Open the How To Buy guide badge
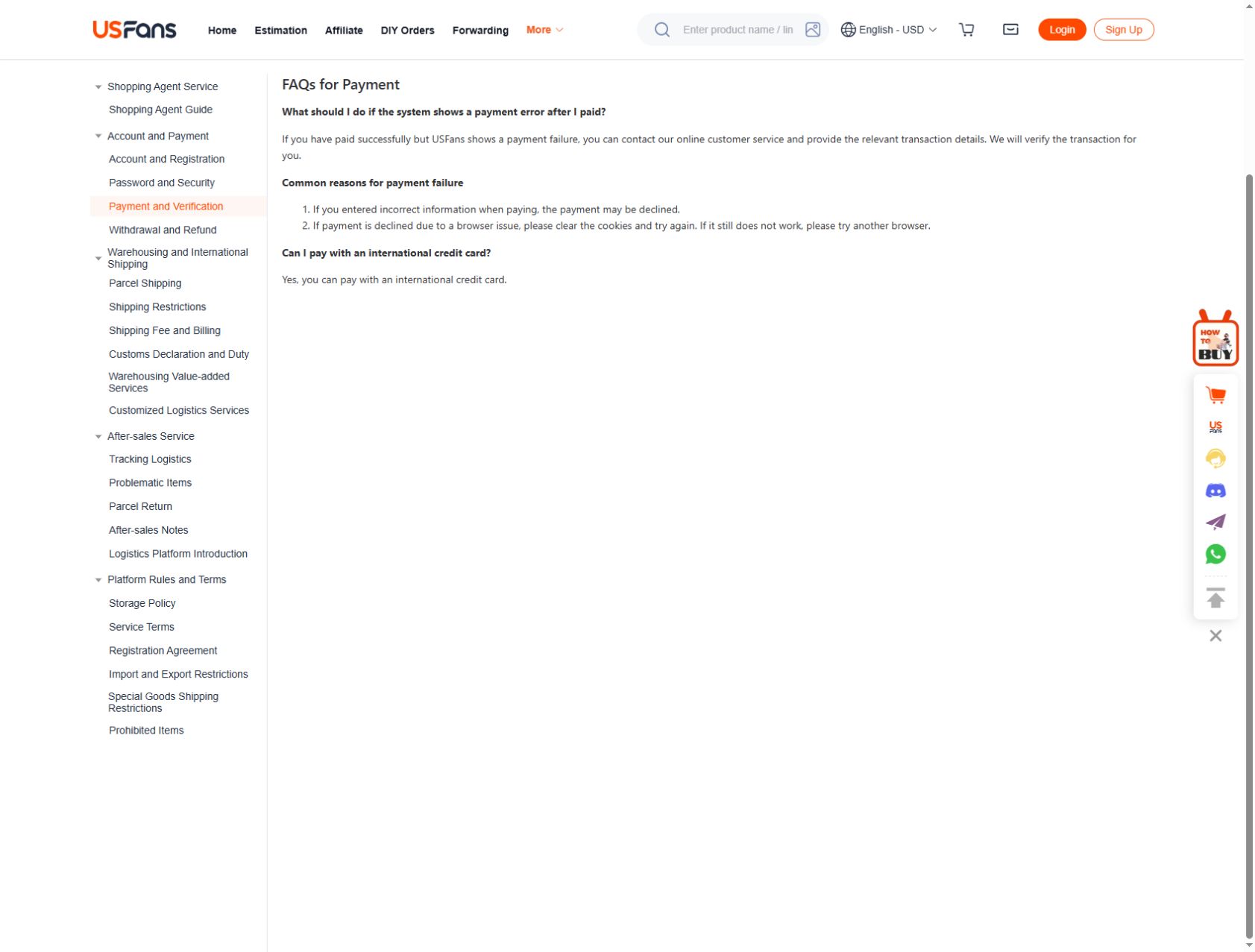Screen dimensions: 1255x952 pos(1215,338)
